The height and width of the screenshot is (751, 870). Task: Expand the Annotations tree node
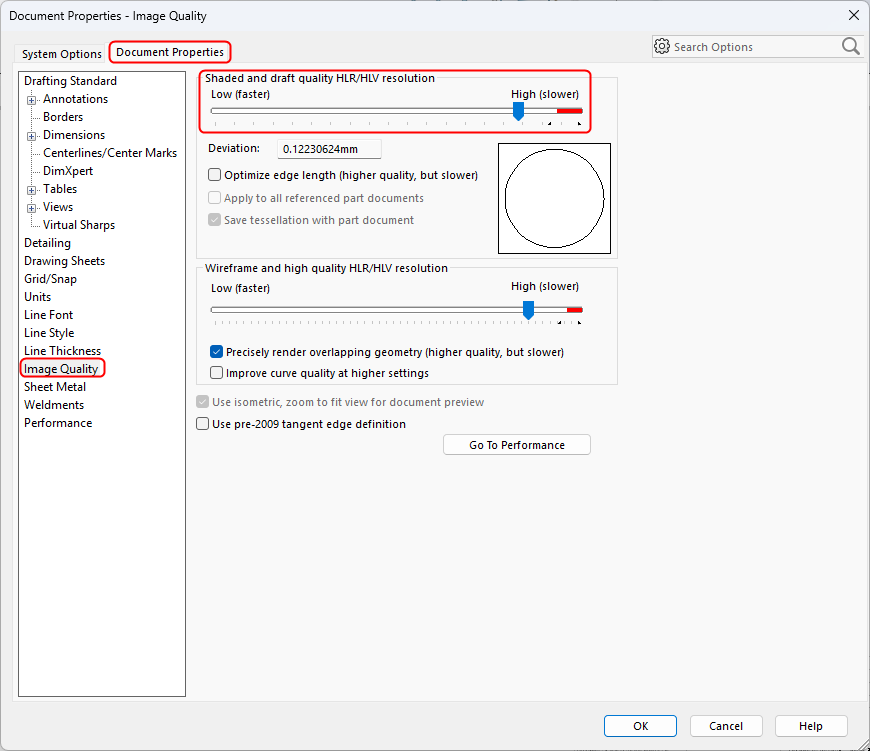coord(32,99)
